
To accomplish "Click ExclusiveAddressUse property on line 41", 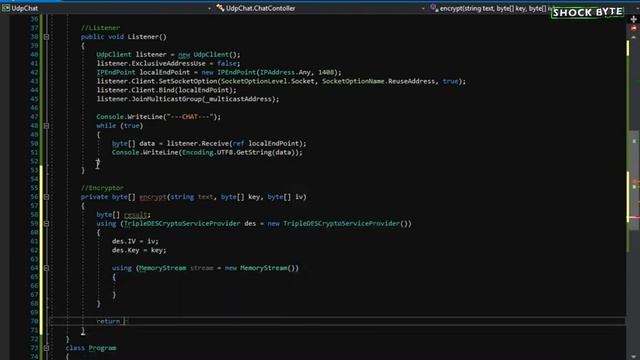I will [x=170, y=63].
